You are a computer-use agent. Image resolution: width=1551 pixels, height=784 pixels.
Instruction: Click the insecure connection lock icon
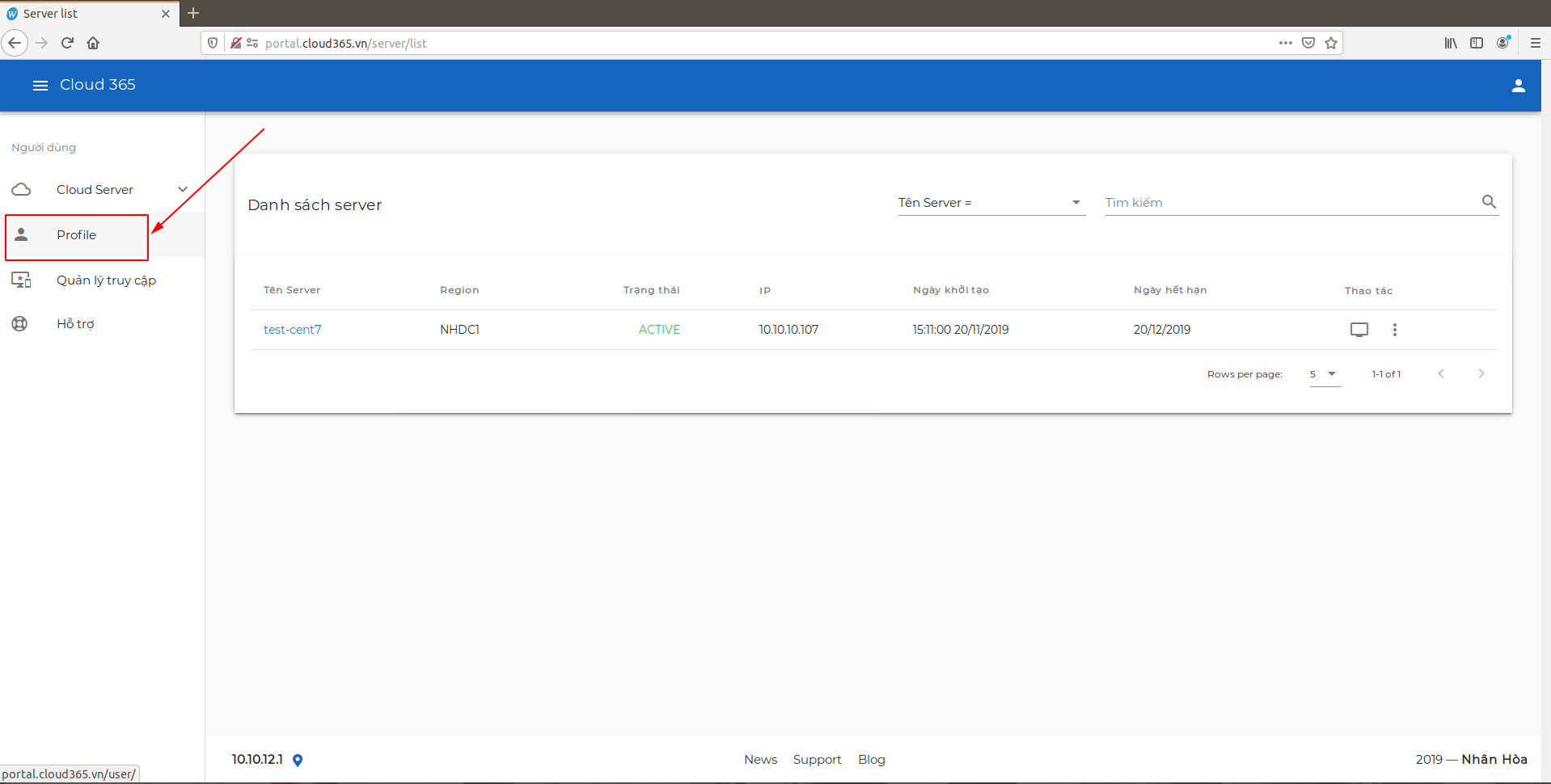click(x=235, y=43)
